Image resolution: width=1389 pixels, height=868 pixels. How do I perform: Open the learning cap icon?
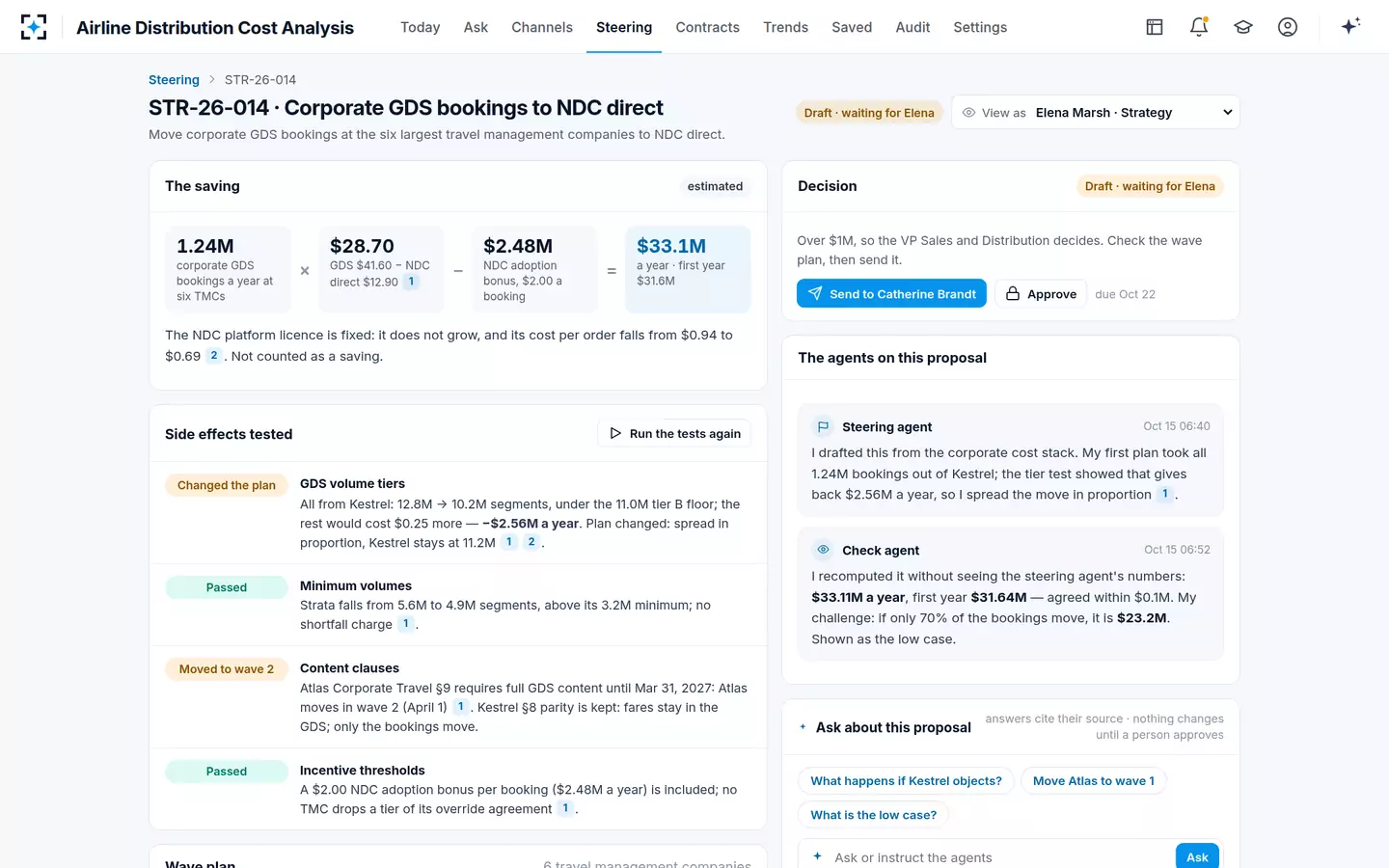[1243, 27]
